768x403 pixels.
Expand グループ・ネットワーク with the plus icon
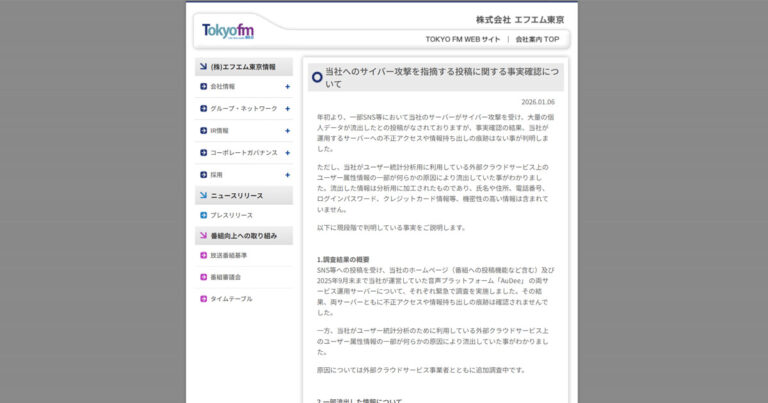point(287,109)
